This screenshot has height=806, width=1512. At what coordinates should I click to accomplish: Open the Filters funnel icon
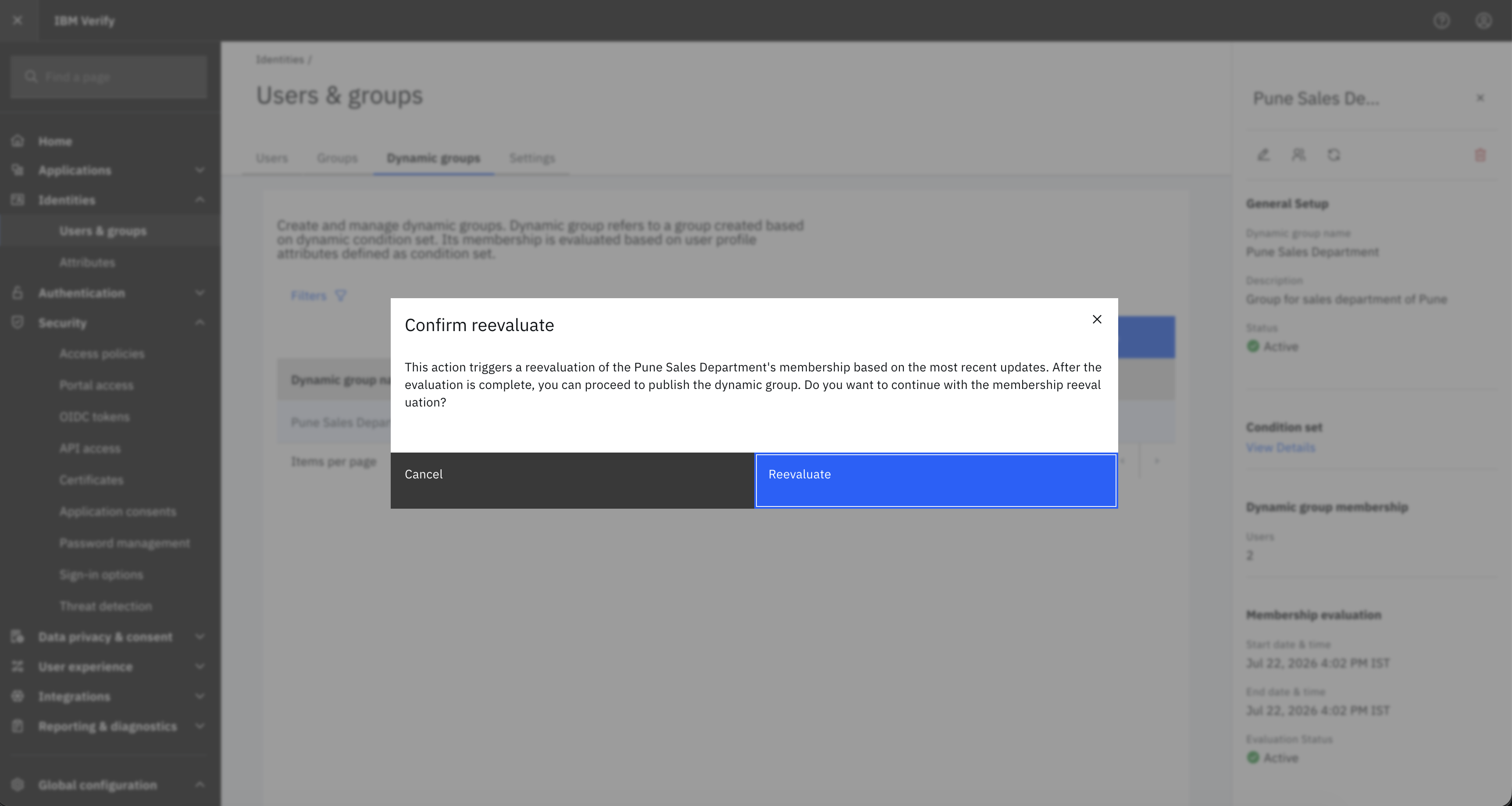tap(340, 295)
